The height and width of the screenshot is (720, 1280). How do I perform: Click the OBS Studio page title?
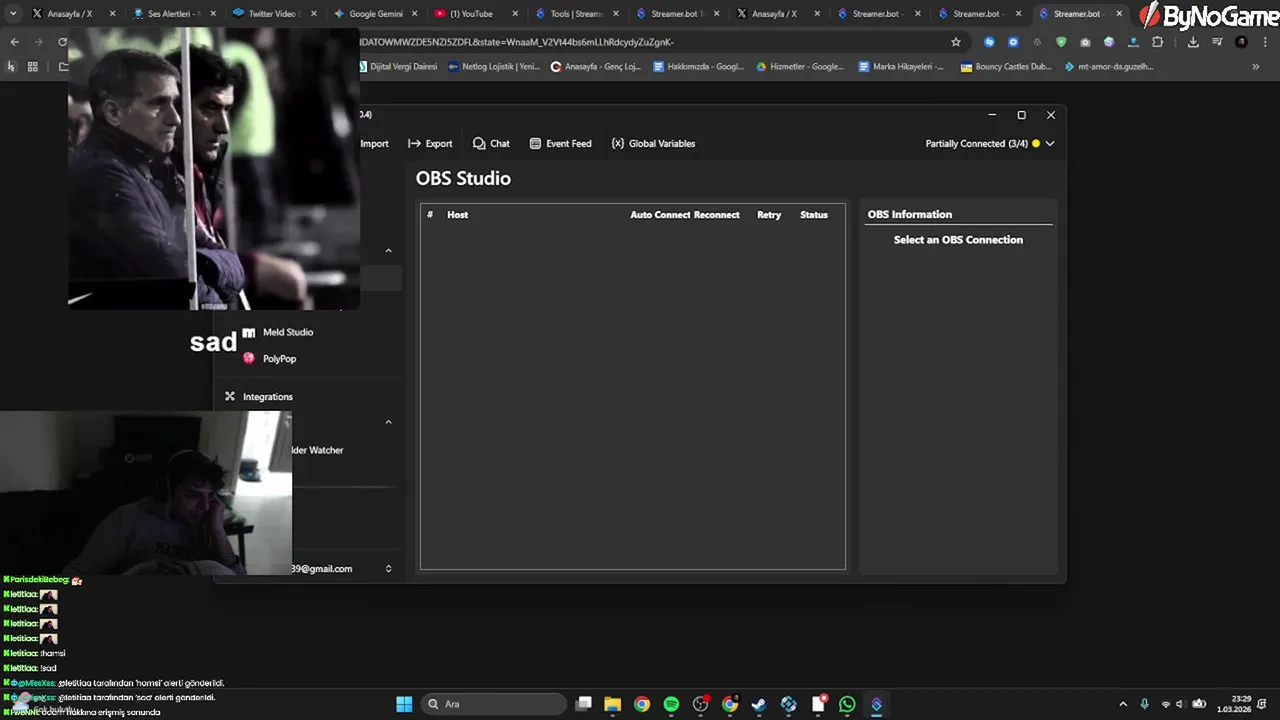(x=463, y=178)
